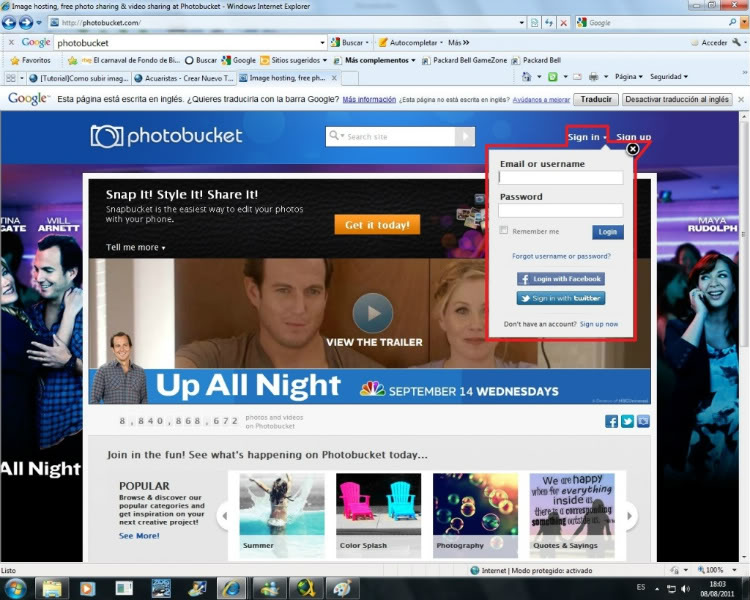
Task: Close the sign-in popup with the X
Action: [x=632, y=149]
